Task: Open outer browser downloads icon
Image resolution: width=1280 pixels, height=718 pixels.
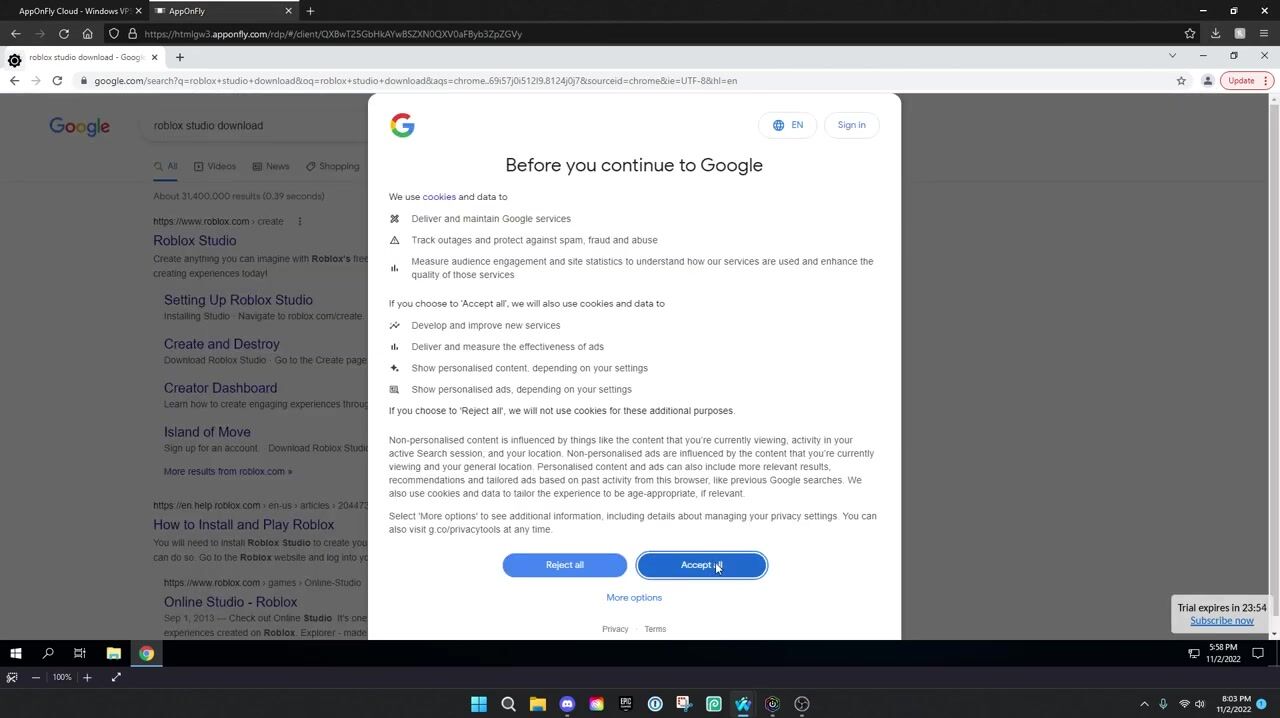Action: point(1215,34)
